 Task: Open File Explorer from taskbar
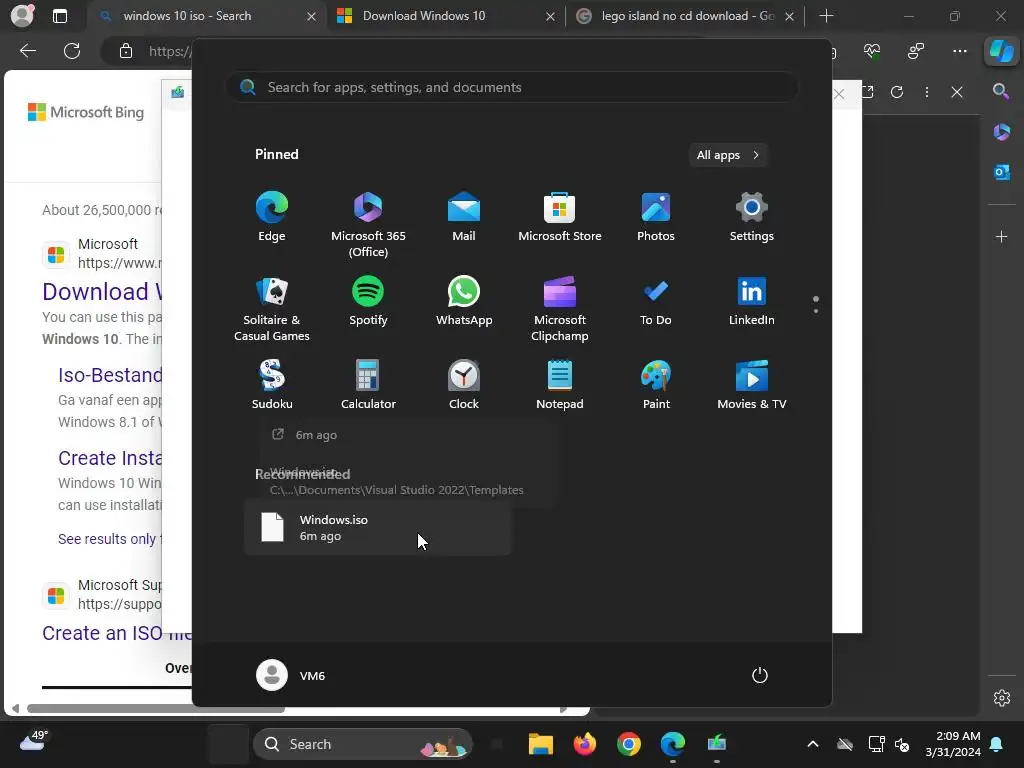tap(541, 744)
